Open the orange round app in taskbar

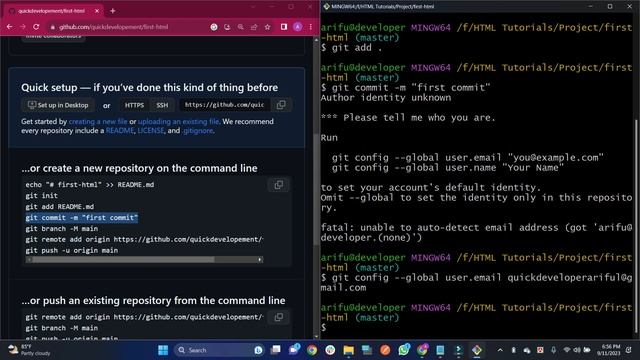[385, 350]
